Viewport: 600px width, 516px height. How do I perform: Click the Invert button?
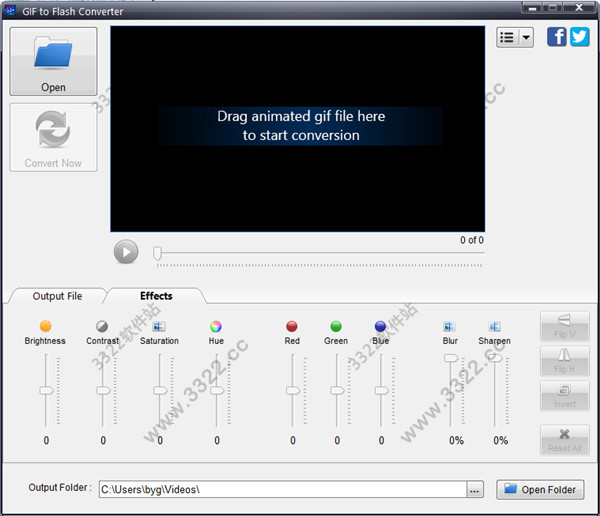pyautogui.click(x=564, y=396)
